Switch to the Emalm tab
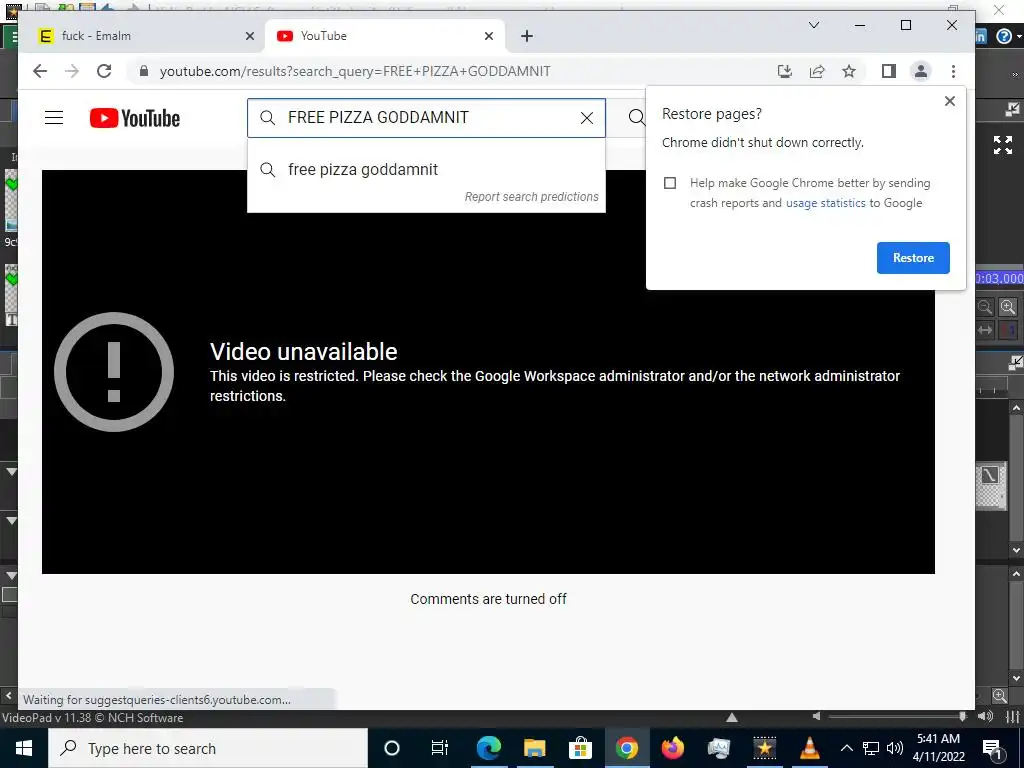1024x768 pixels. click(x=142, y=36)
